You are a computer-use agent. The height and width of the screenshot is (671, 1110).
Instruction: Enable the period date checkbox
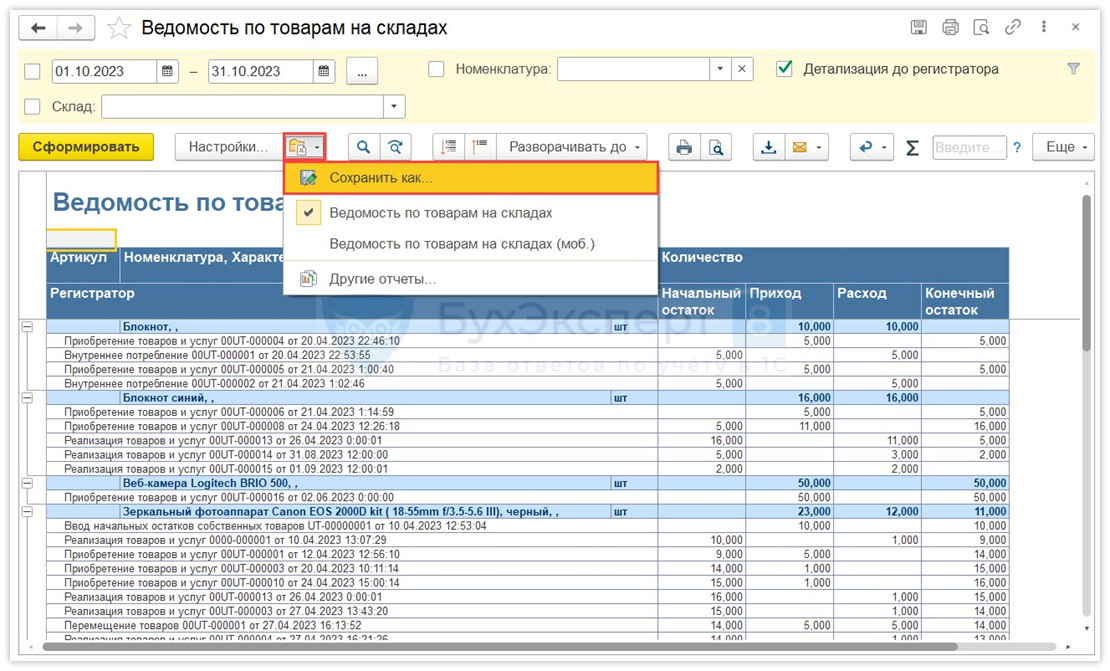tap(32, 71)
